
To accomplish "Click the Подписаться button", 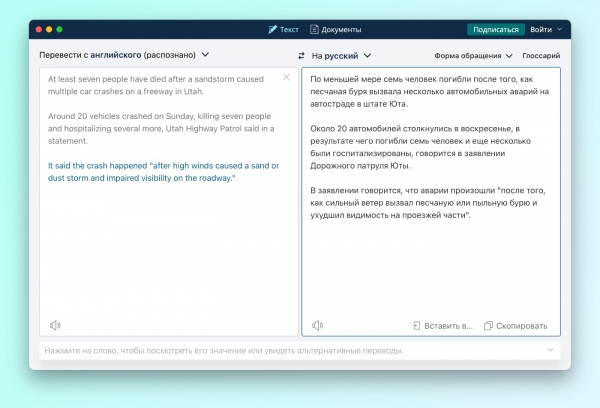I will click(x=496, y=29).
